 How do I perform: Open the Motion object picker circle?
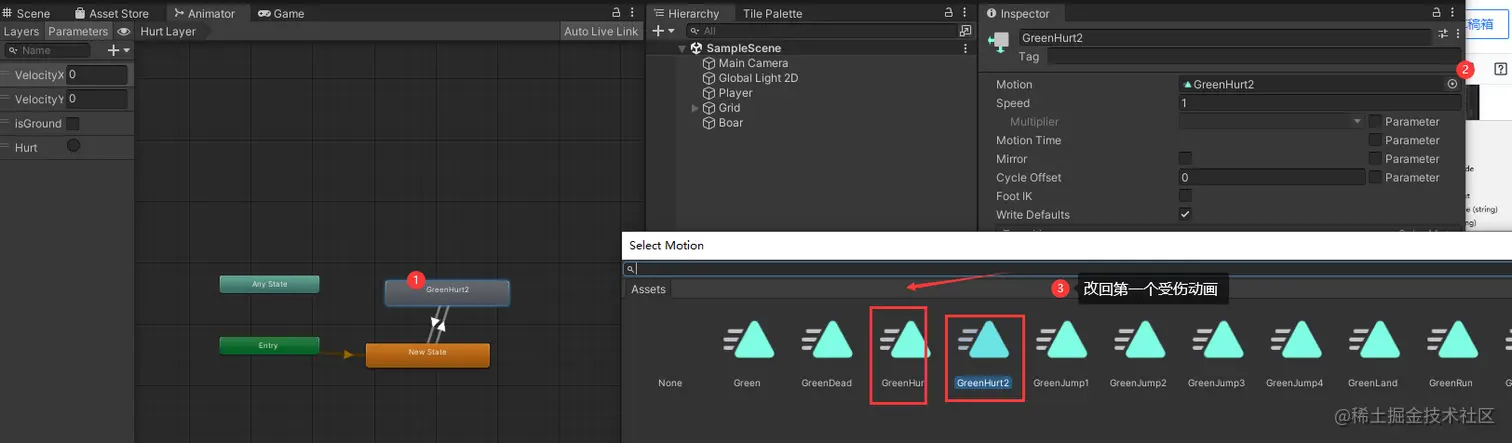pyautogui.click(x=1453, y=84)
